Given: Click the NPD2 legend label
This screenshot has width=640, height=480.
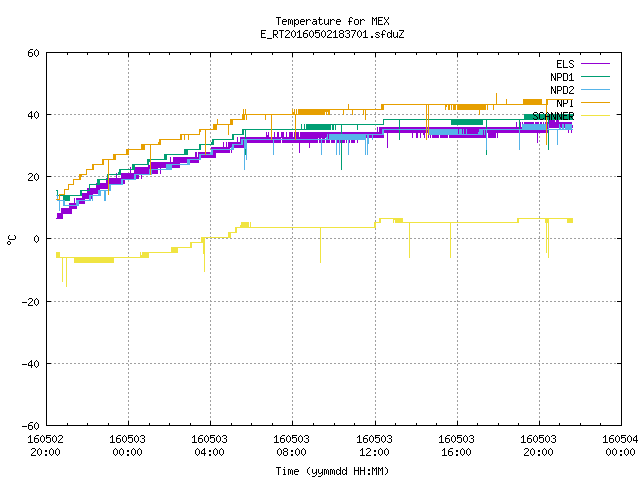Looking at the screenshot, I should pyautogui.click(x=562, y=90).
